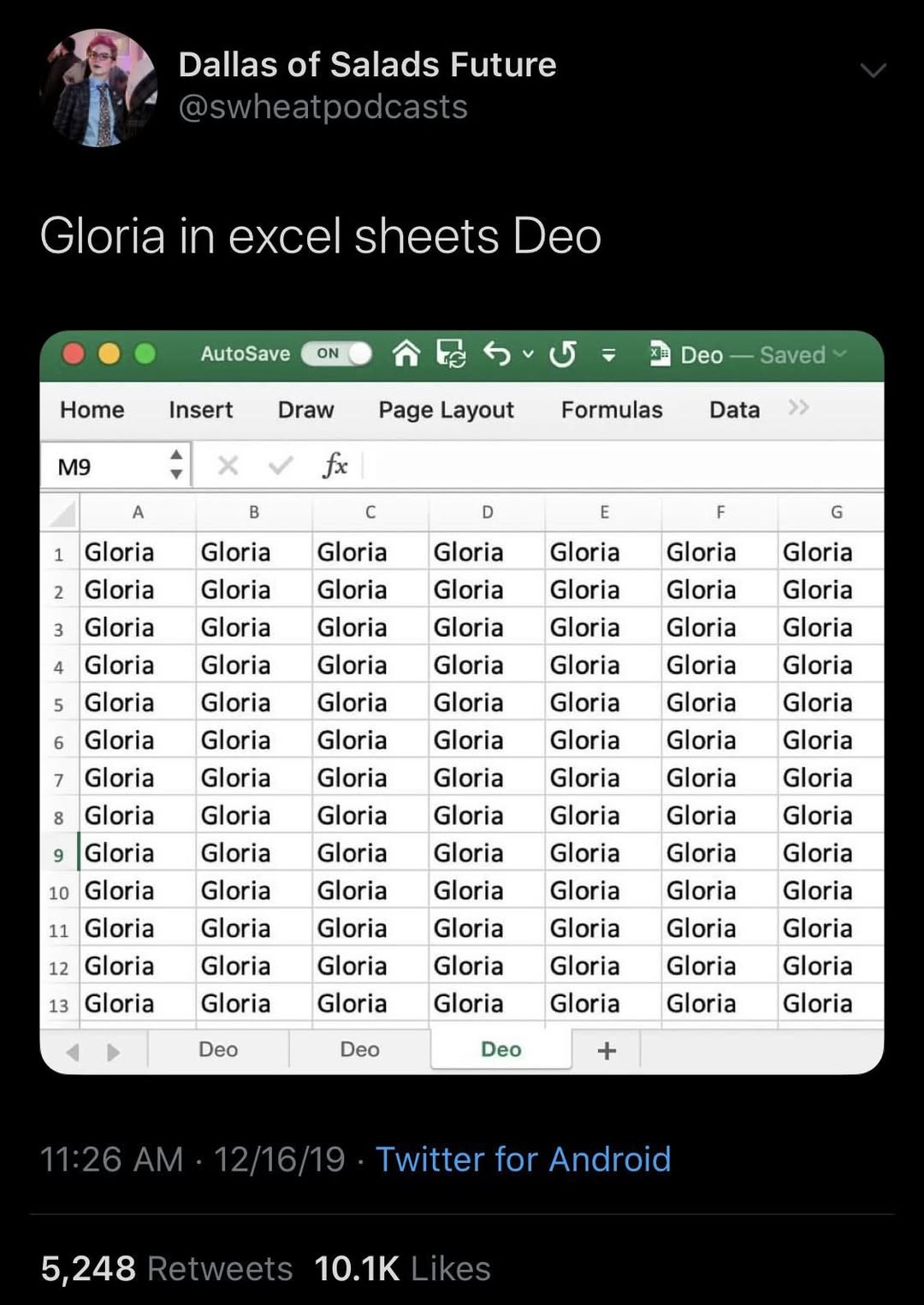924x1305 pixels.
Task: Open the Customize Quick Access Toolbar dropdown
Action: [x=608, y=355]
